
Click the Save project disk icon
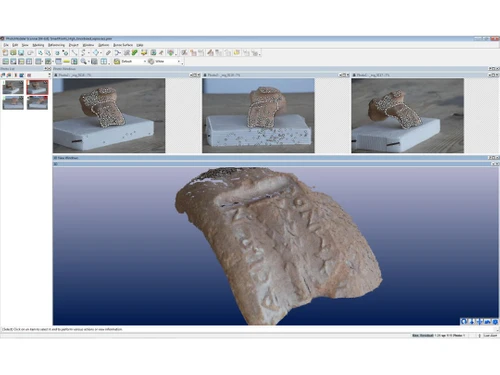[21, 53]
